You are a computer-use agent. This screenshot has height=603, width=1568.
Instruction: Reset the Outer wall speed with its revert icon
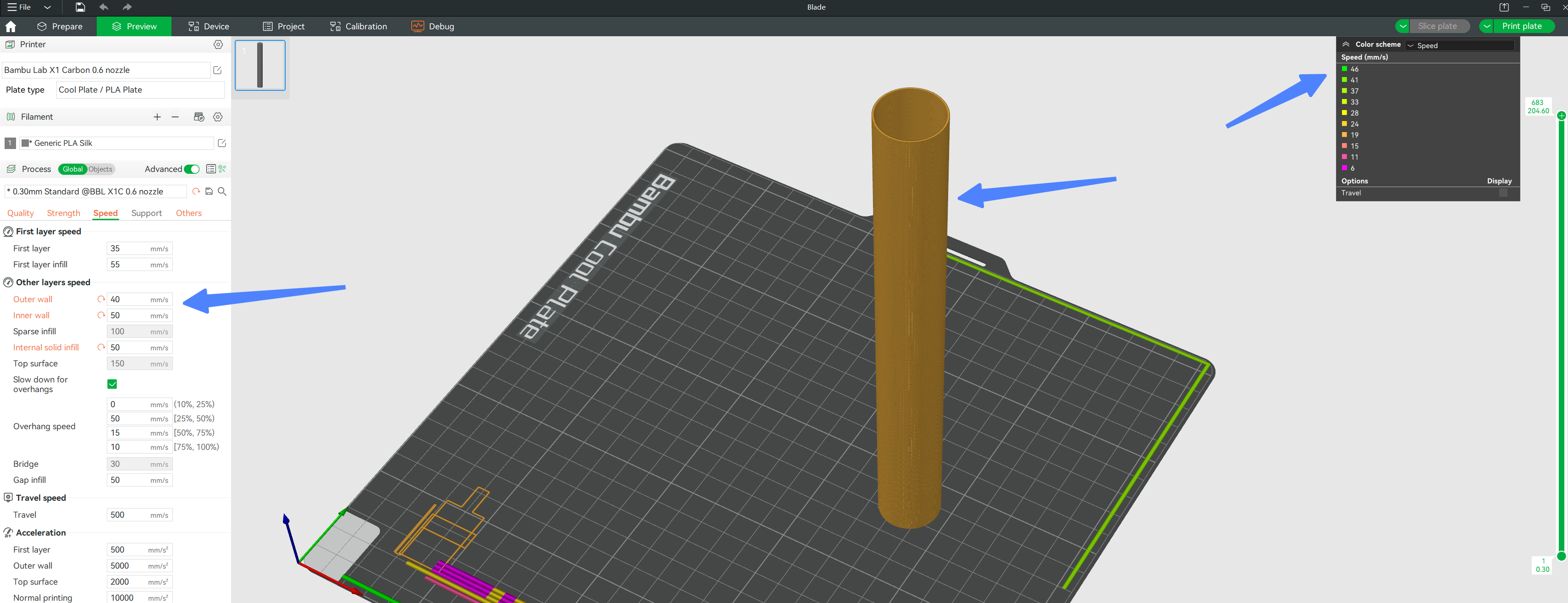[101, 299]
